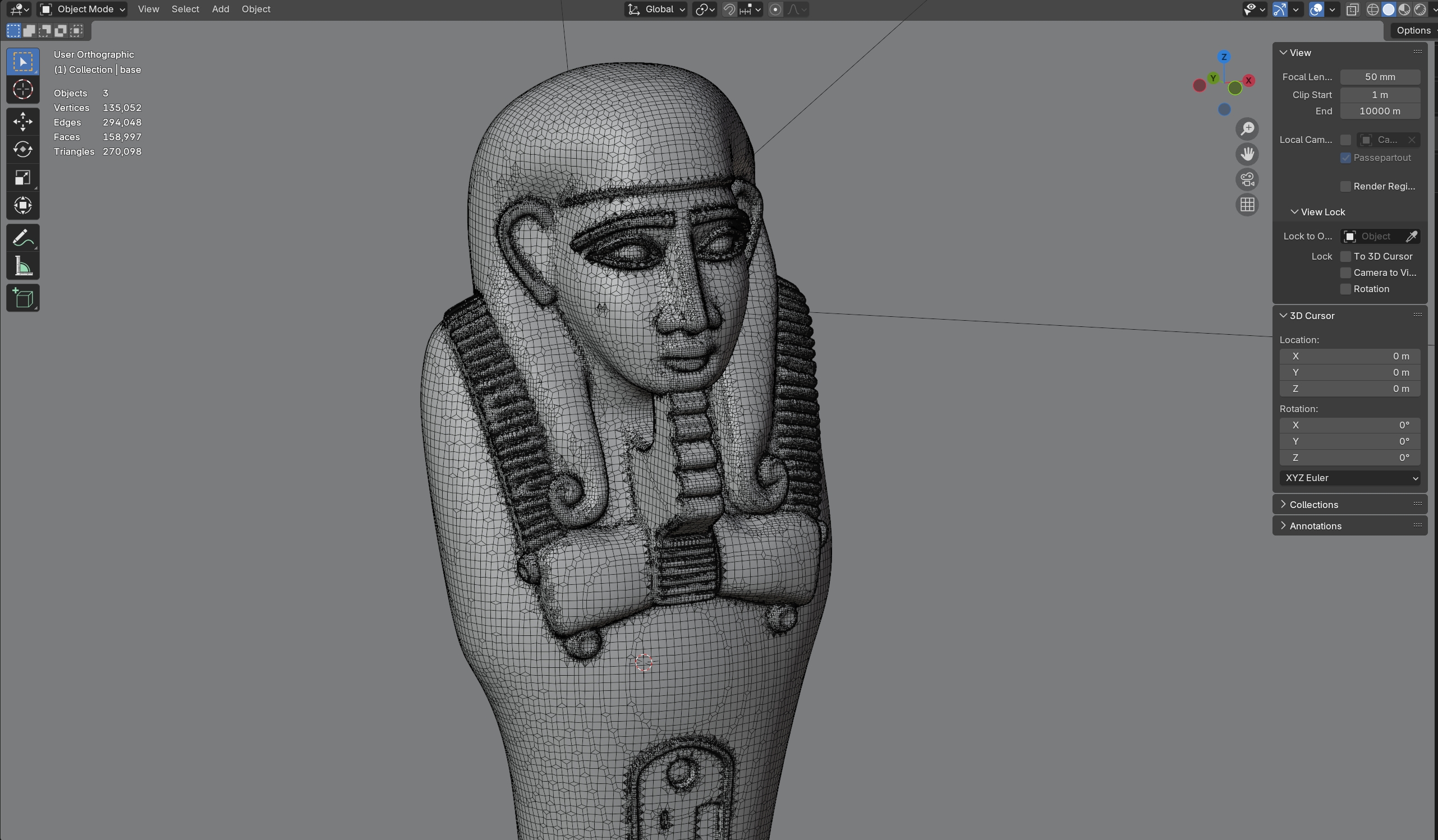Choose the Annotate pencil tool

point(23,238)
